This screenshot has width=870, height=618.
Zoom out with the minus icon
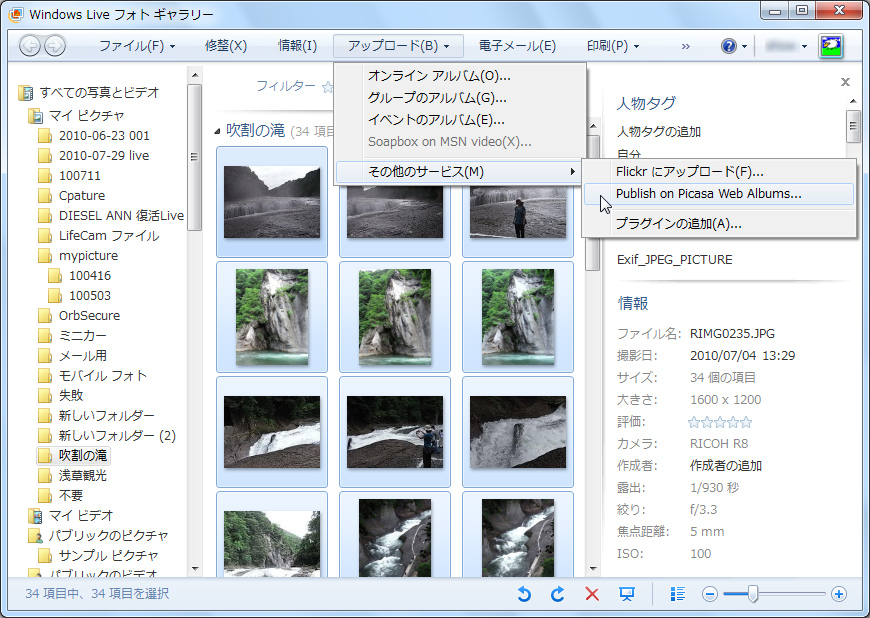[x=709, y=594]
